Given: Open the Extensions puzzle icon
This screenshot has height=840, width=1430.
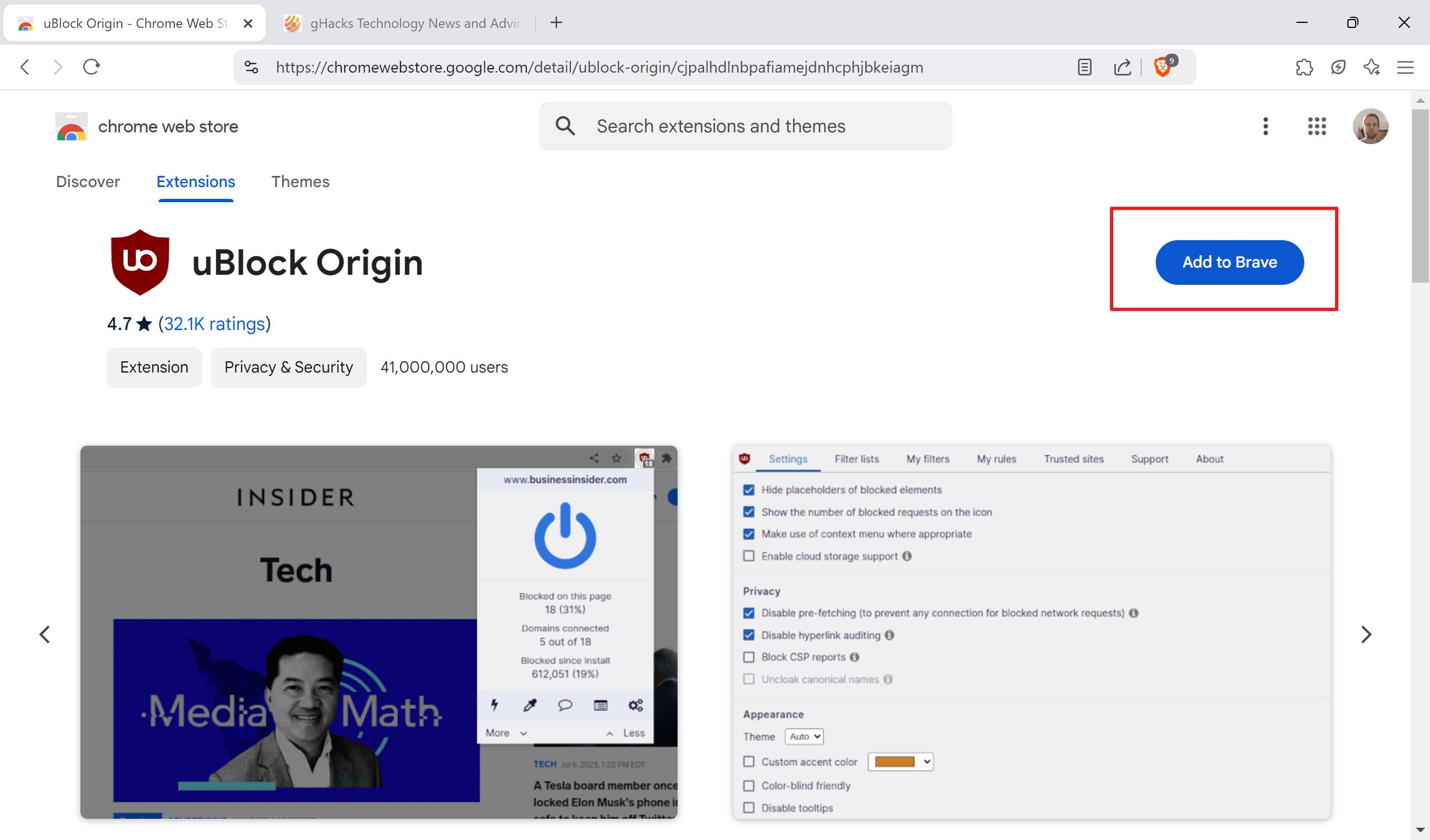Looking at the screenshot, I should (x=1304, y=67).
